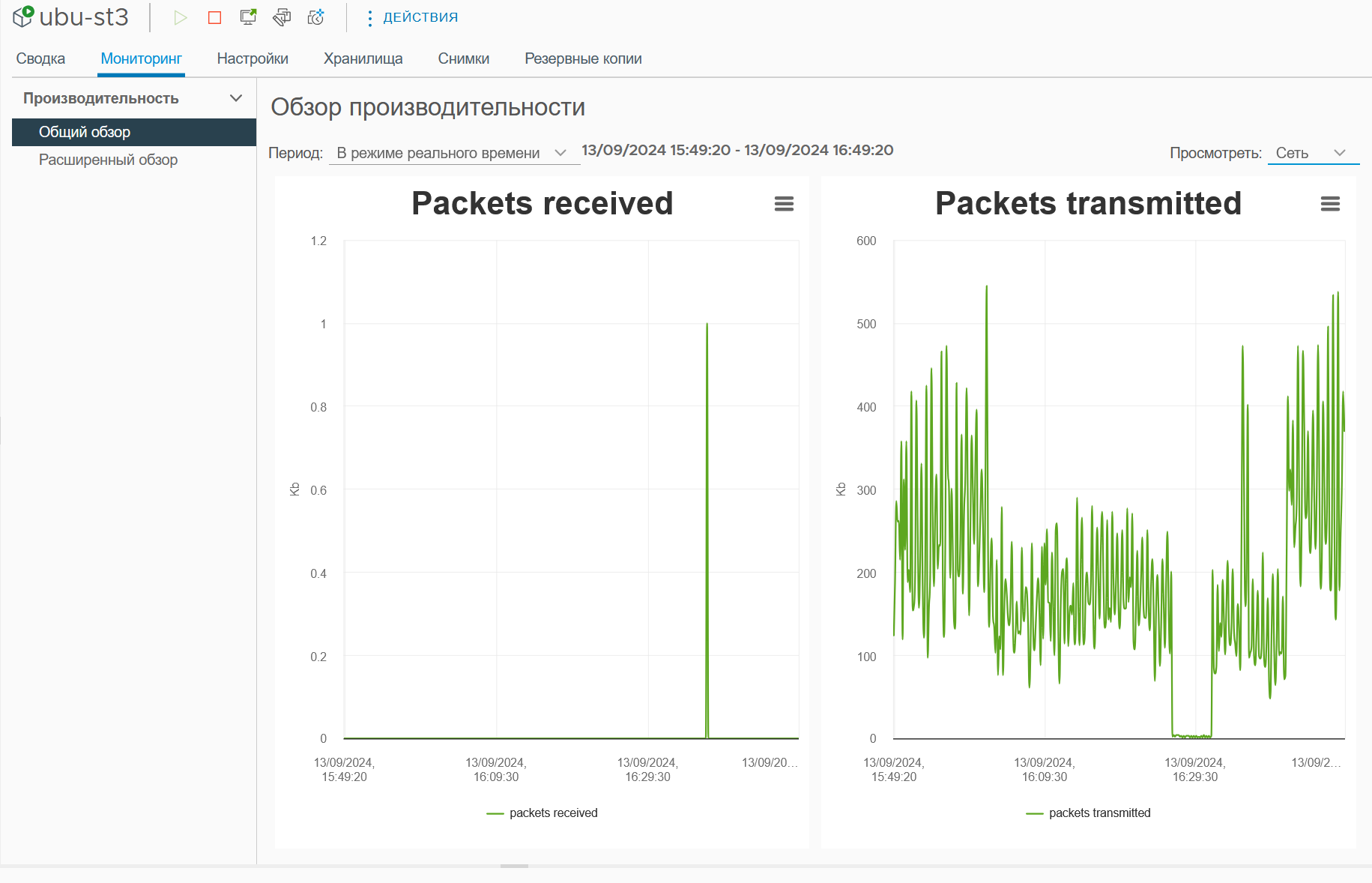Click the 600 y-axis value on Packets transmitted

pyautogui.click(x=866, y=241)
